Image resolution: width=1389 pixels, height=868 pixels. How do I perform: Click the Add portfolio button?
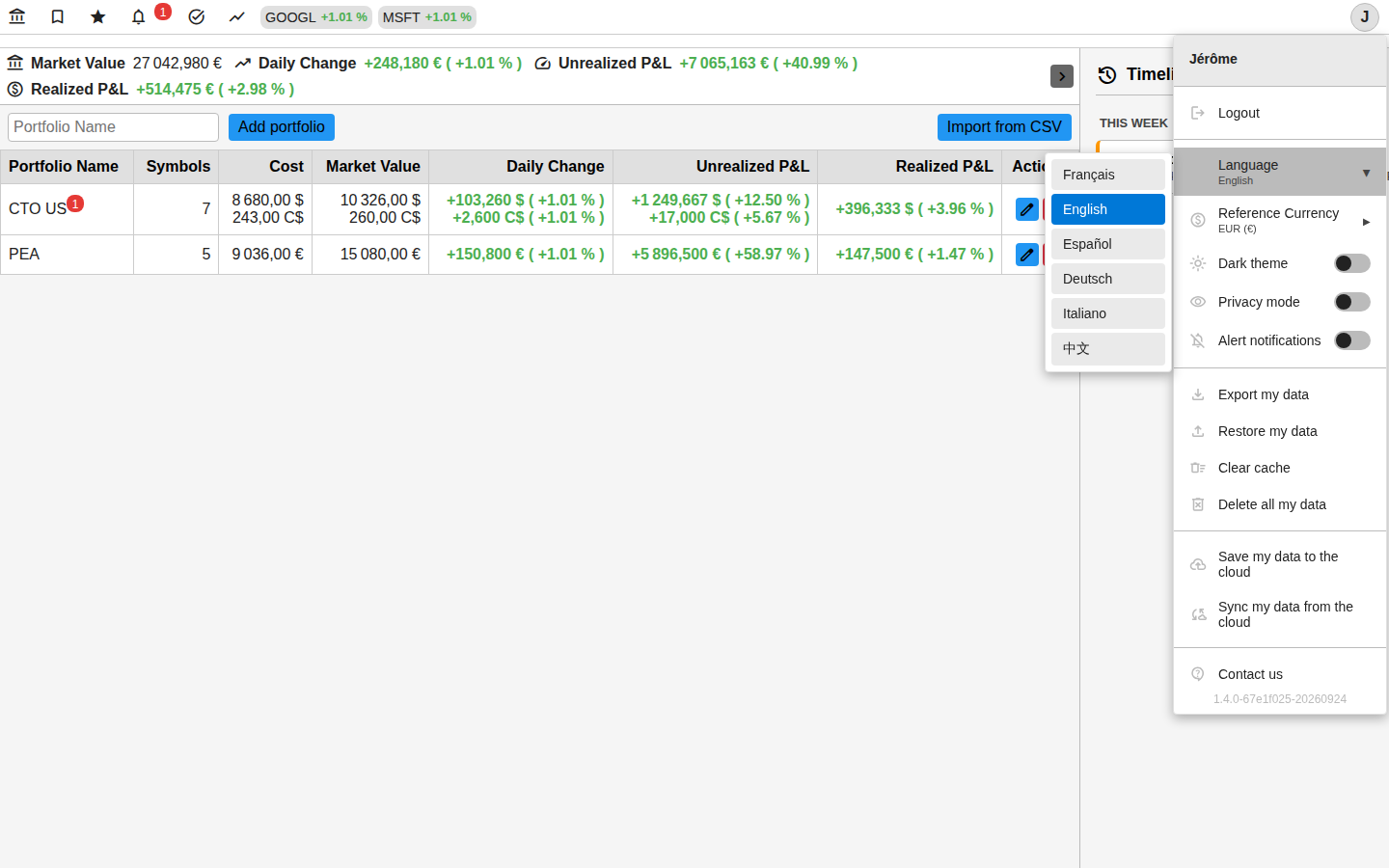[282, 127]
